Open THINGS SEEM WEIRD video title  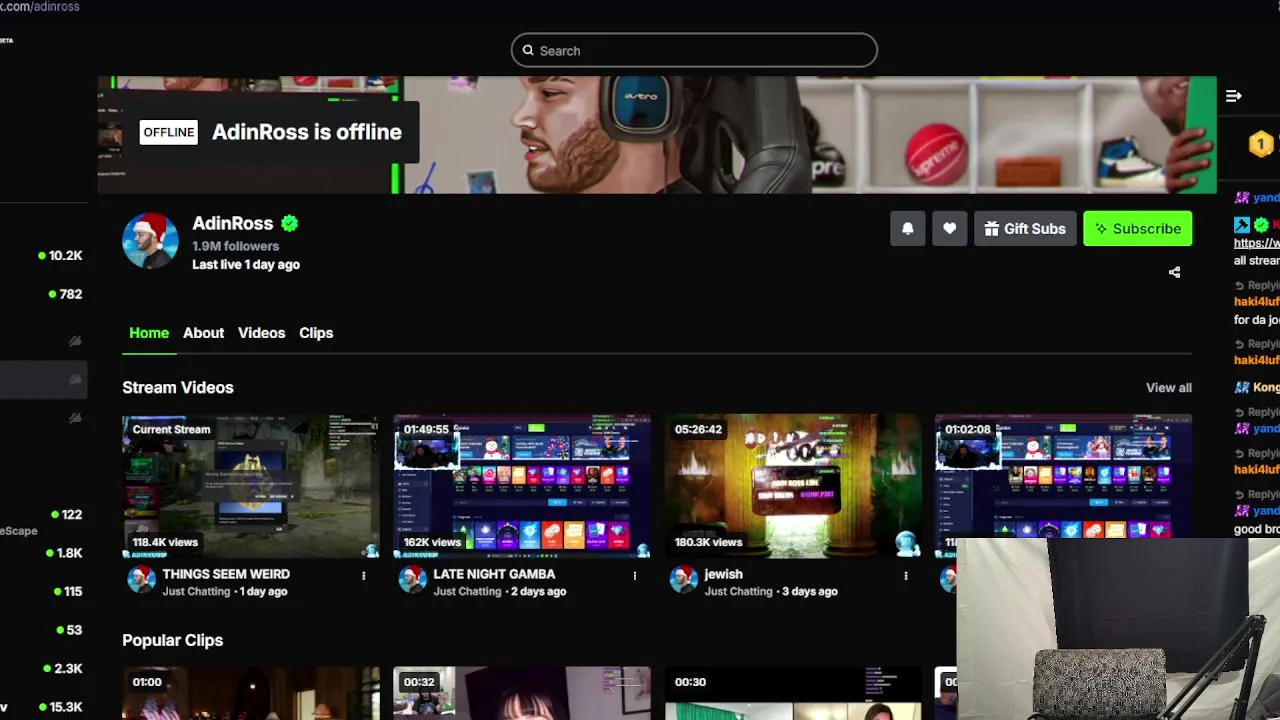pyautogui.click(x=226, y=574)
